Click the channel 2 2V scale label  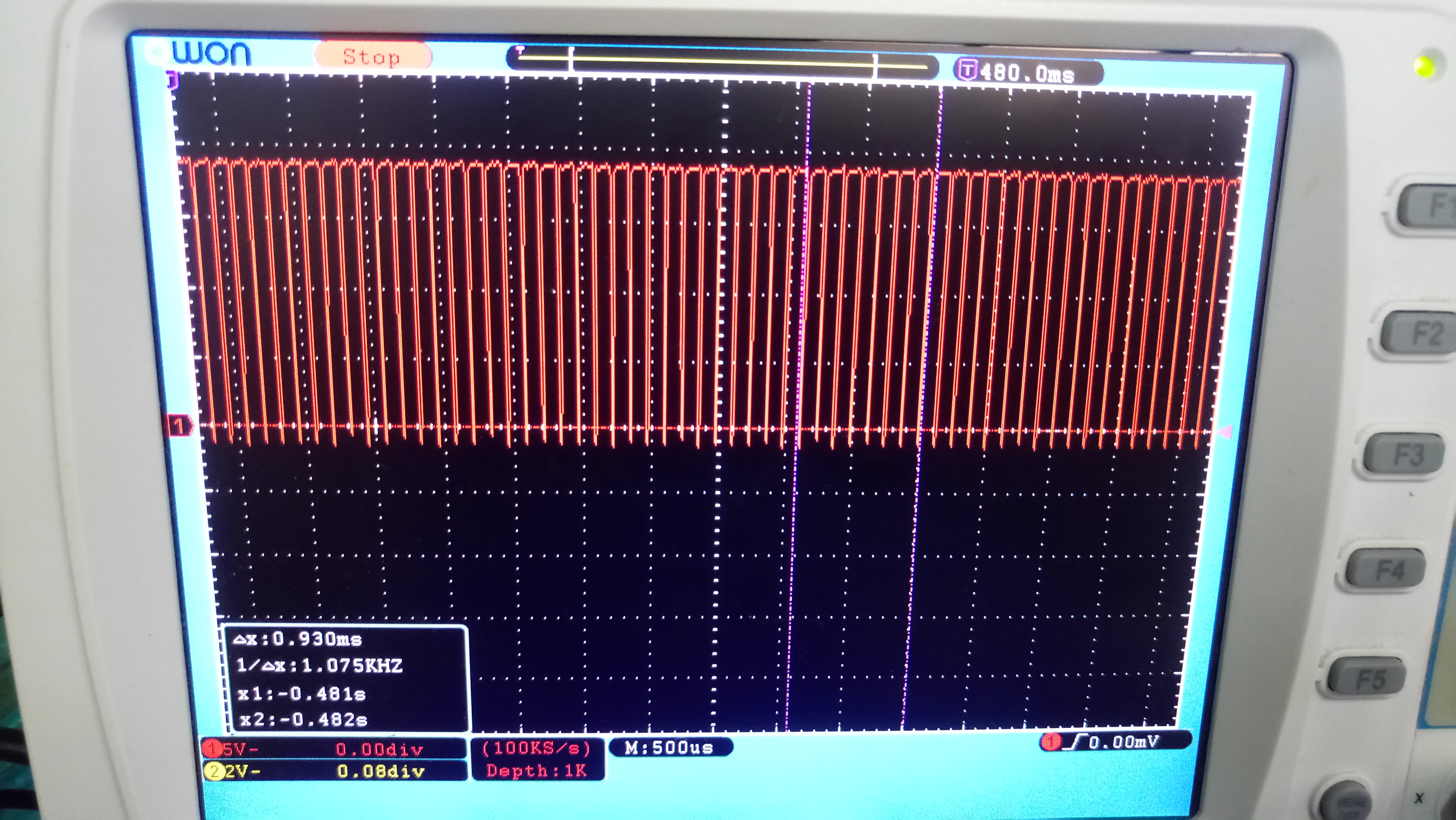tap(243, 771)
